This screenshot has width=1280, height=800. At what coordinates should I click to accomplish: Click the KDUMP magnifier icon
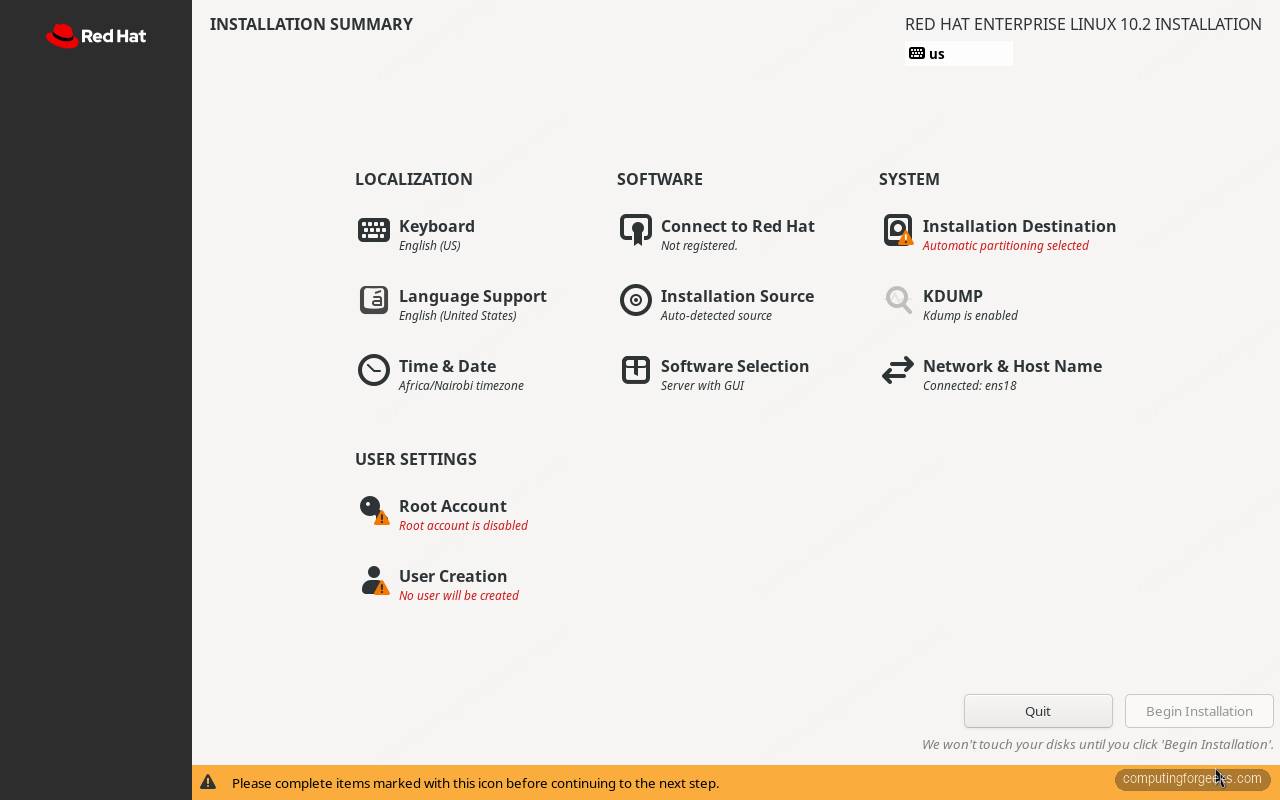[x=898, y=300]
